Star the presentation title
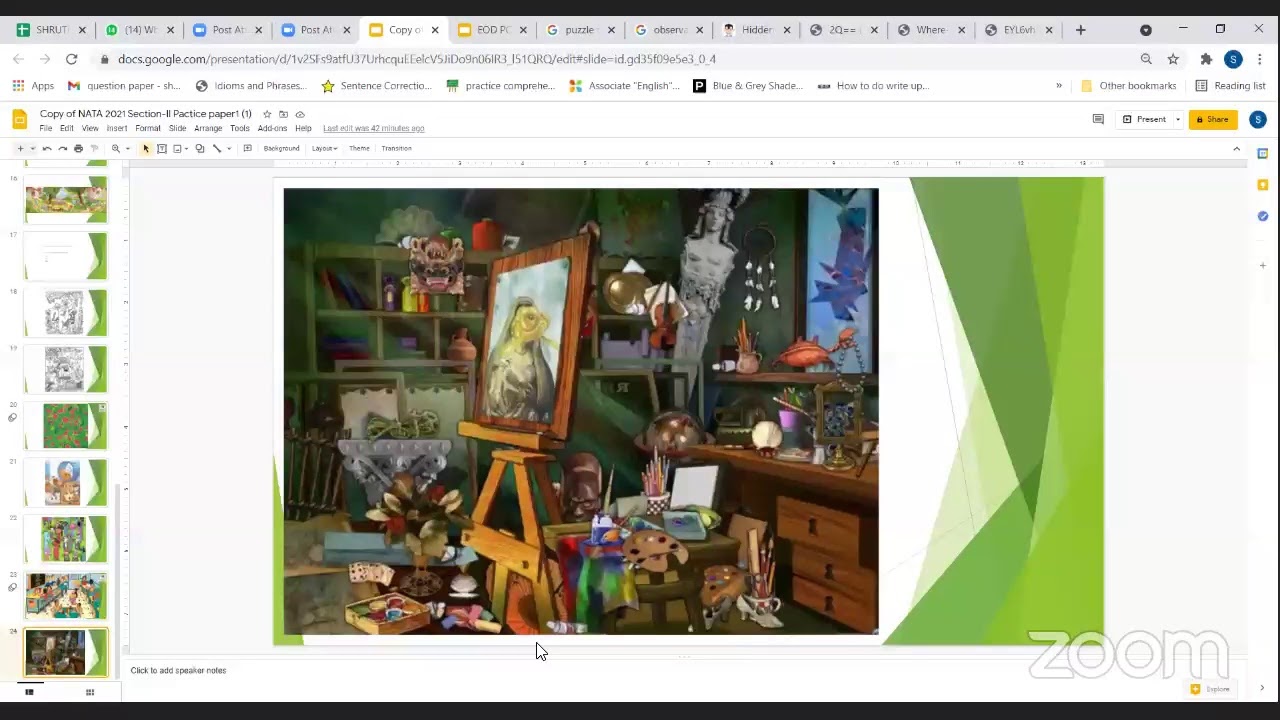 [267, 114]
